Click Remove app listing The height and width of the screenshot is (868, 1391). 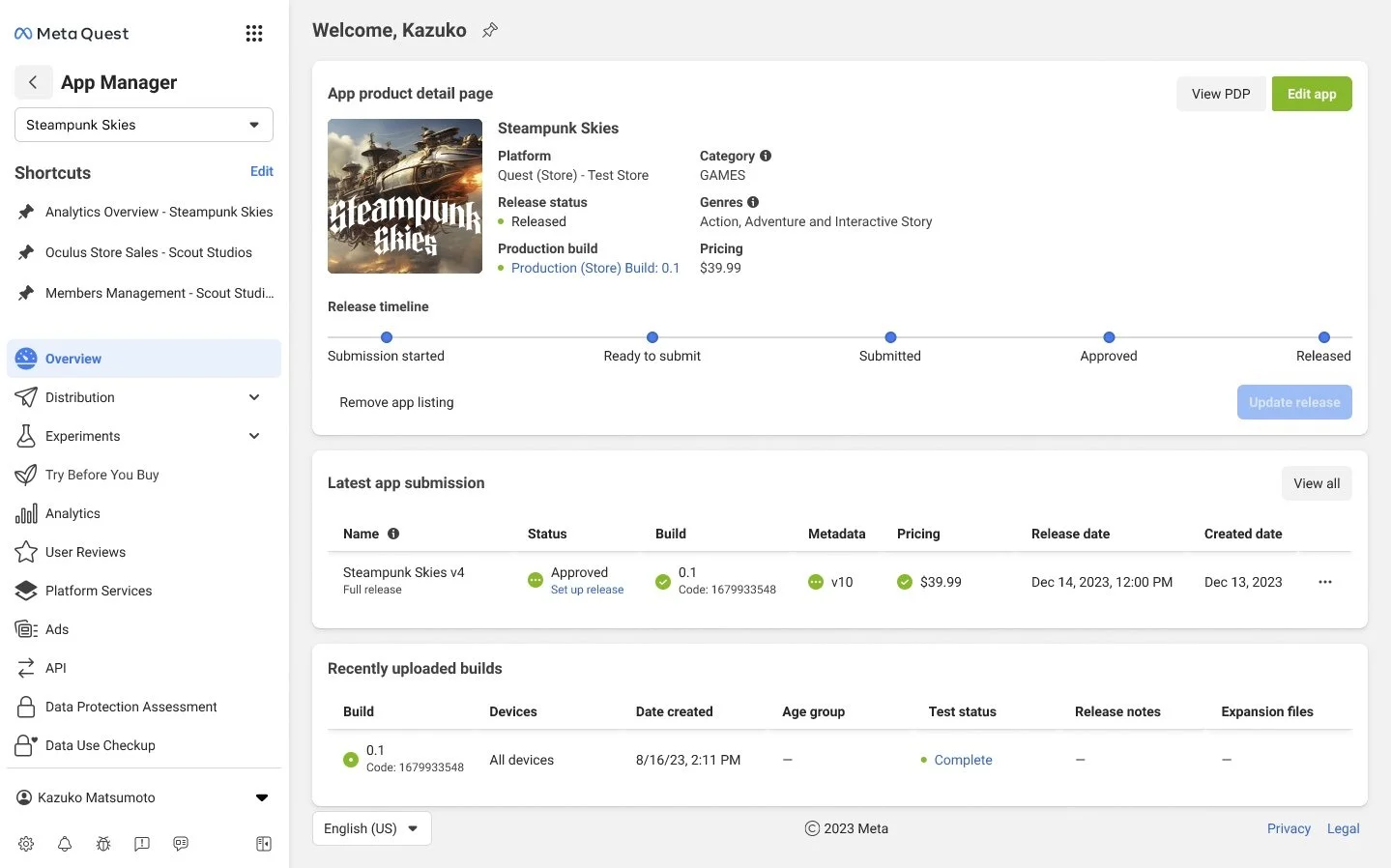(396, 402)
